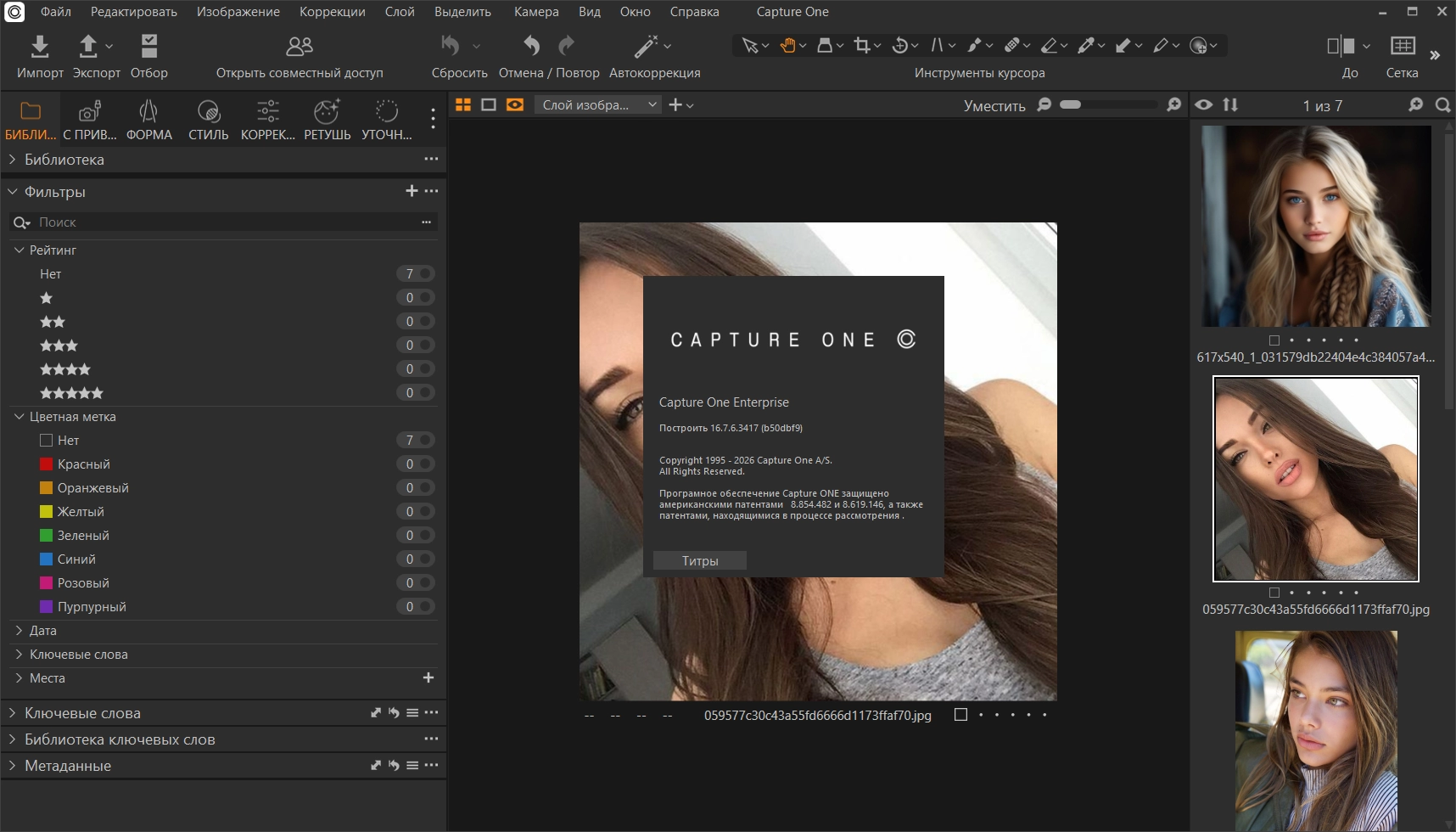
Task: Click the Reset (Сбросить) icon
Action: pos(451,46)
